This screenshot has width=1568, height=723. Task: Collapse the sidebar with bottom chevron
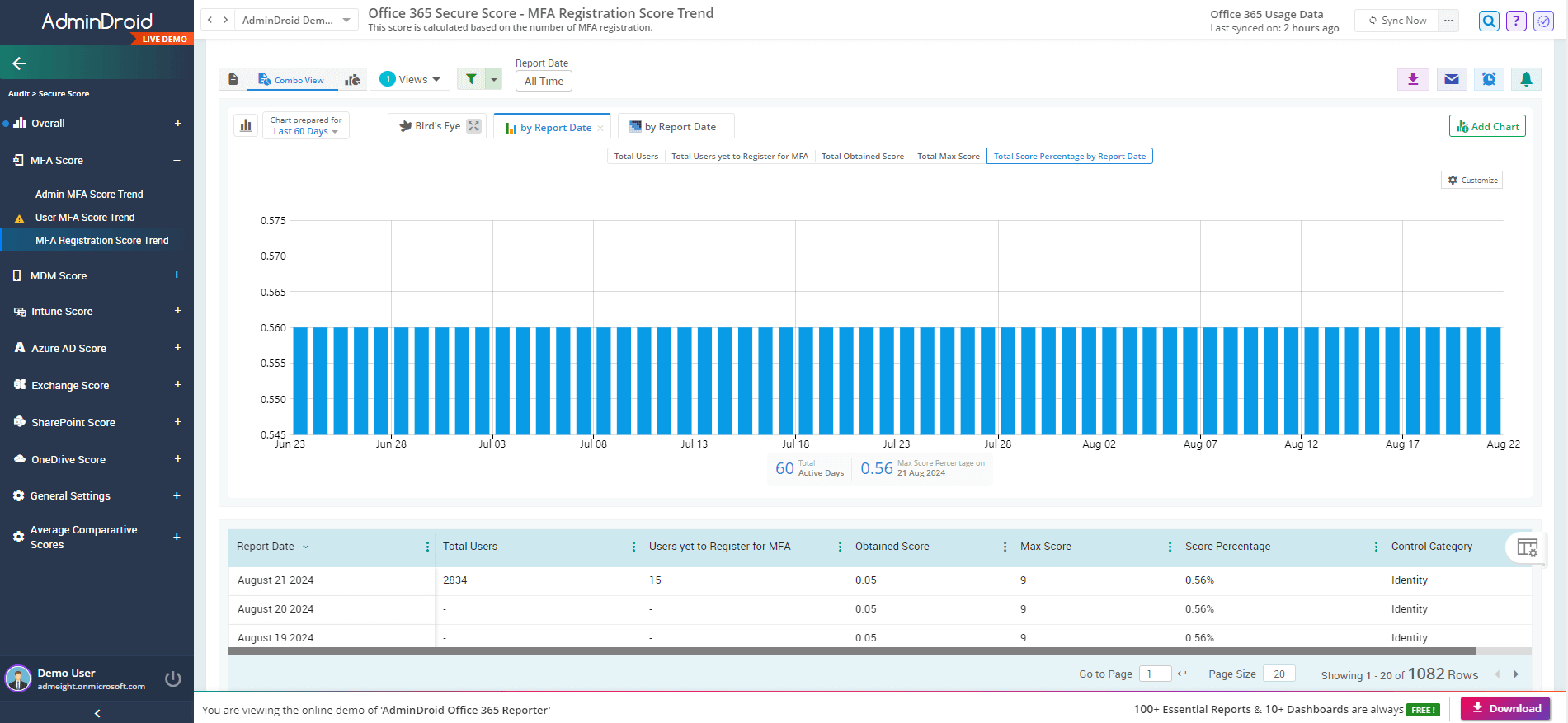97,713
